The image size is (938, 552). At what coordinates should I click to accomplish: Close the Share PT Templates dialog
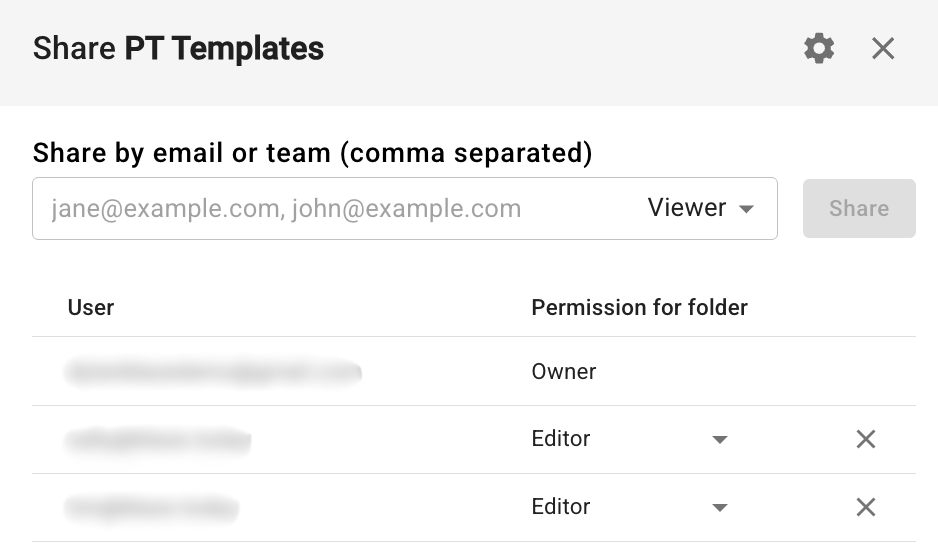pyautogui.click(x=883, y=48)
